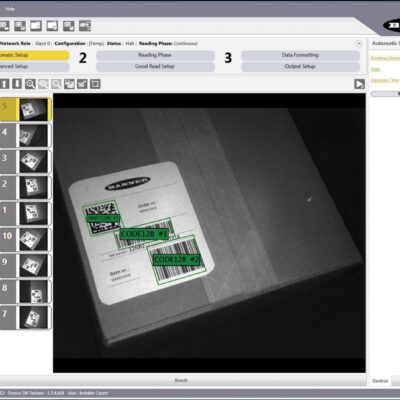400x400 pixels.
Task: Click the image toolbar icon right after the magnifiers
Action: click(x=69, y=84)
